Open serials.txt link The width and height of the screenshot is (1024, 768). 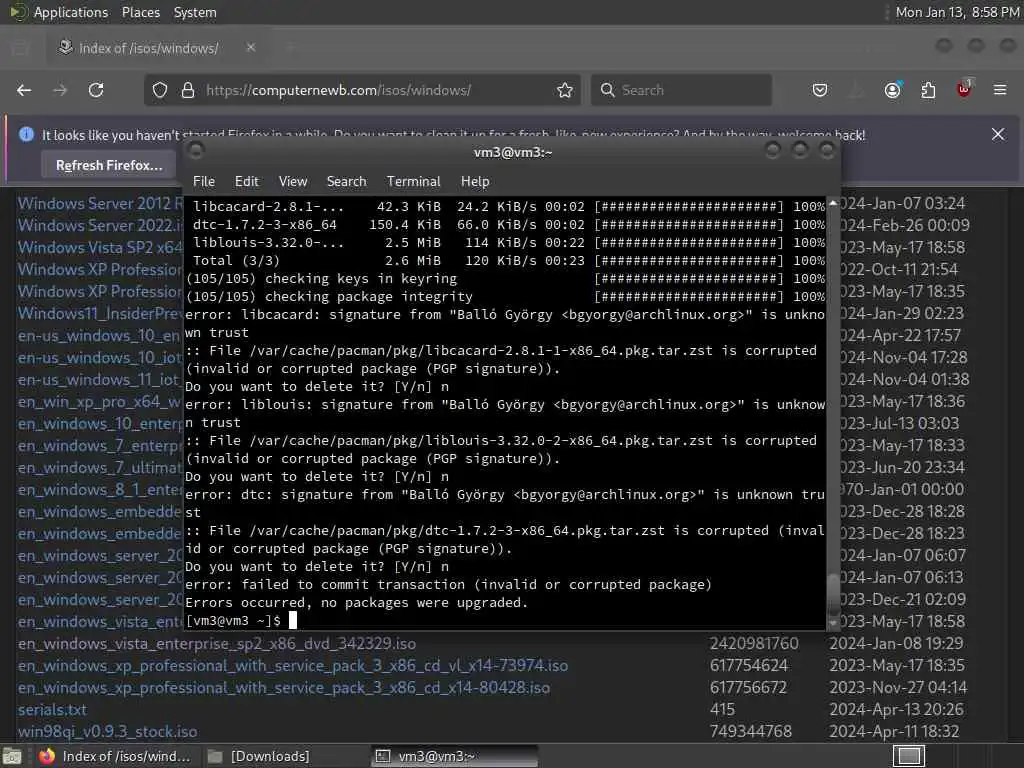click(x=52, y=710)
